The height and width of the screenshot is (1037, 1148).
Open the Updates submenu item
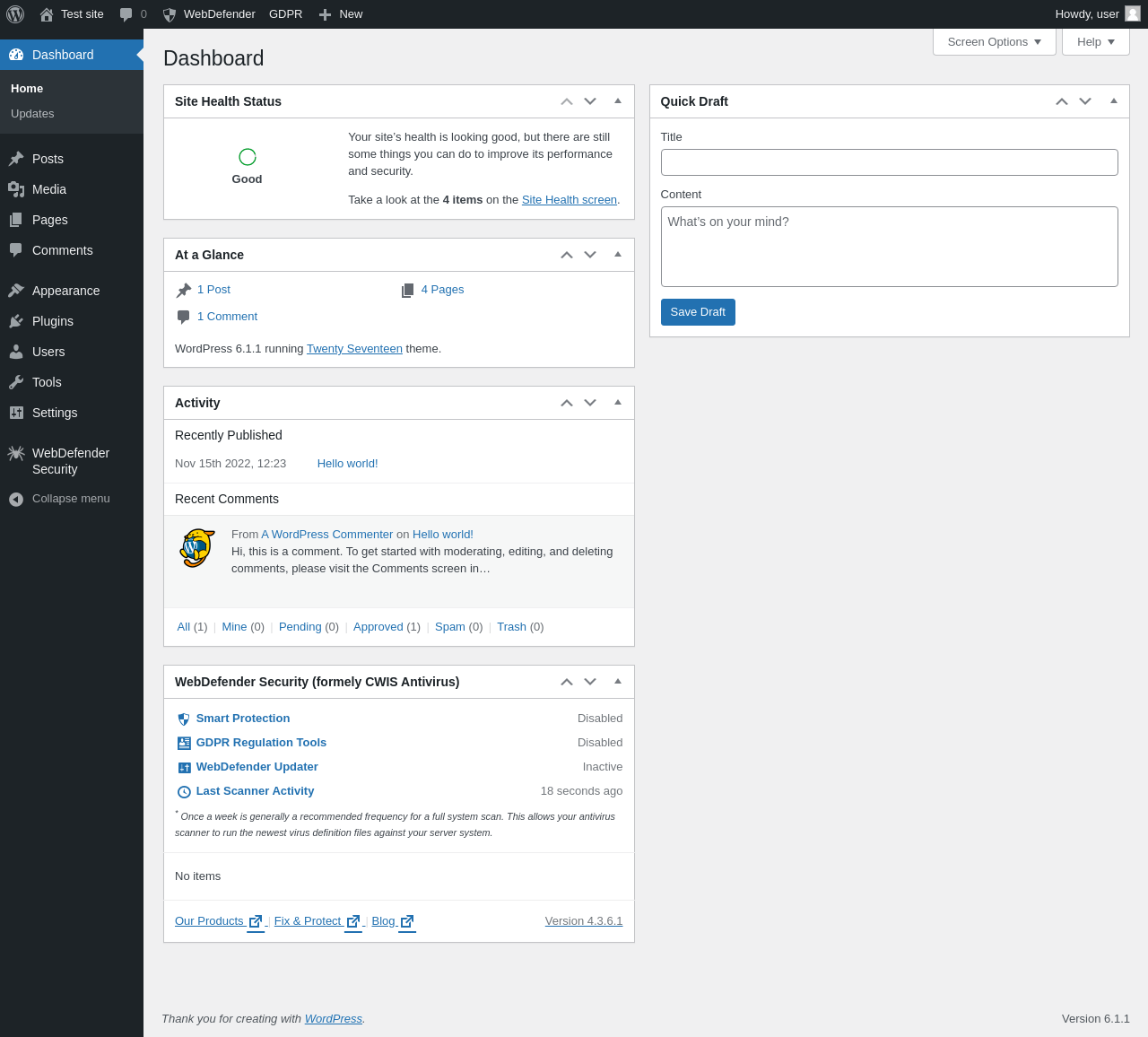coord(32,114)
